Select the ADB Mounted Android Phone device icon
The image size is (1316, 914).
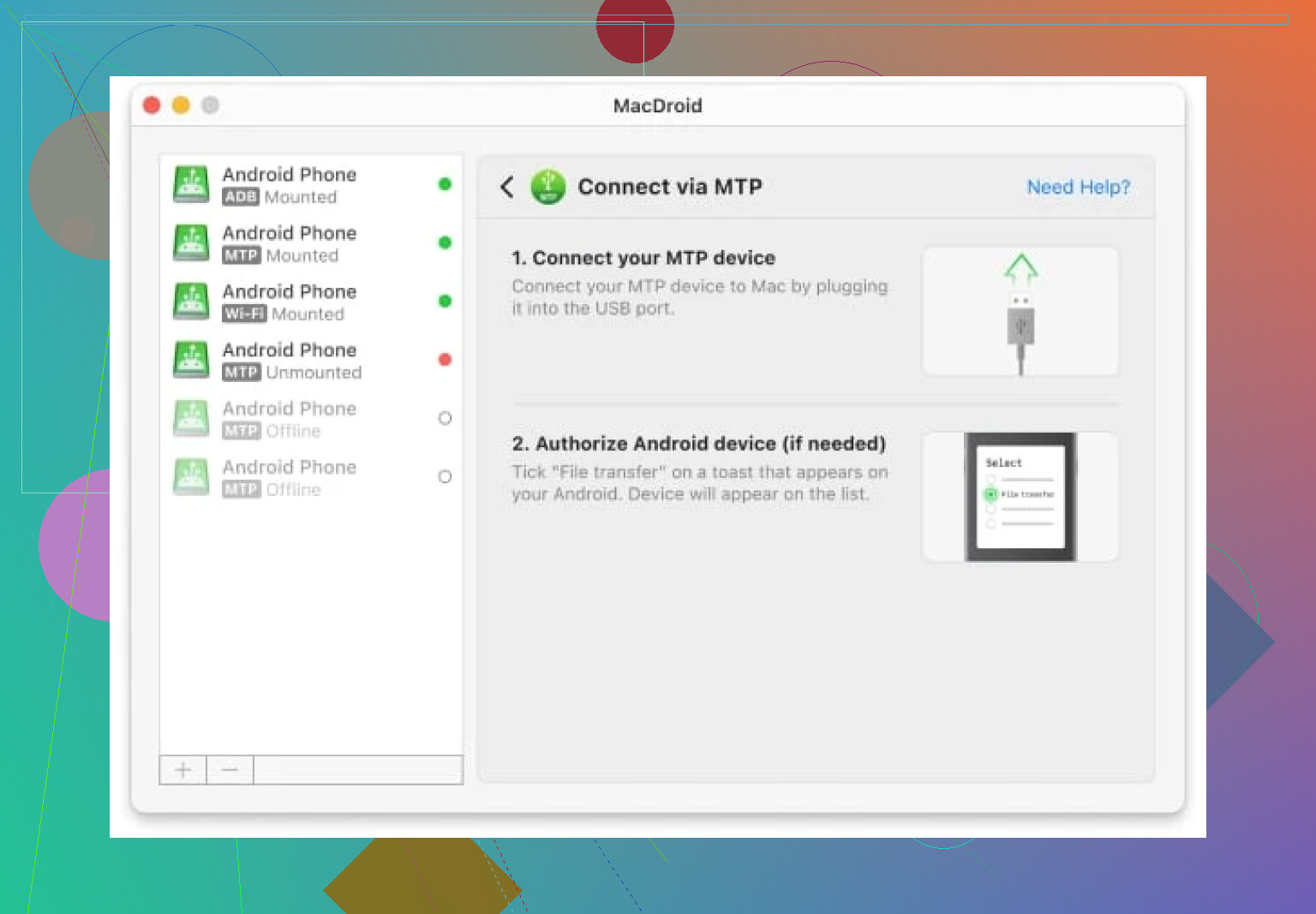click(191, 184)
